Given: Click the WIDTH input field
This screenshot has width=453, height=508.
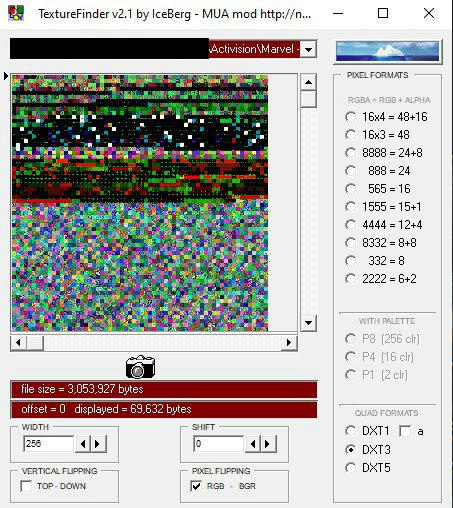Looking at the screenshot, I should [x=49, y=444].
